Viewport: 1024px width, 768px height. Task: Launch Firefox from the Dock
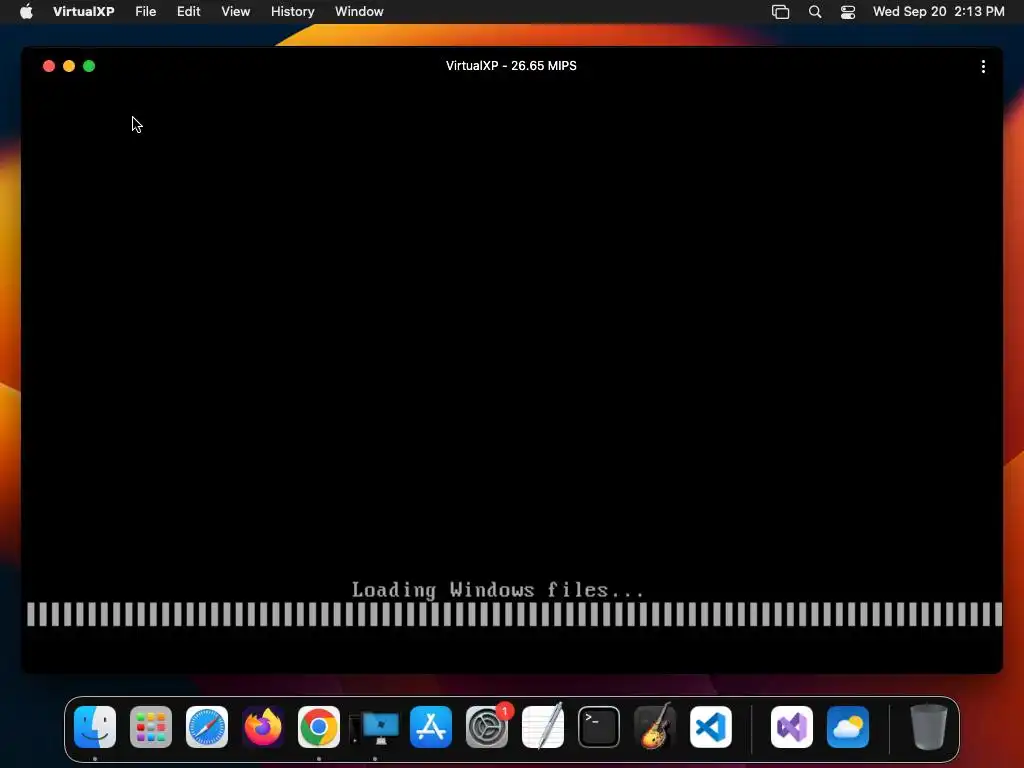263,727
